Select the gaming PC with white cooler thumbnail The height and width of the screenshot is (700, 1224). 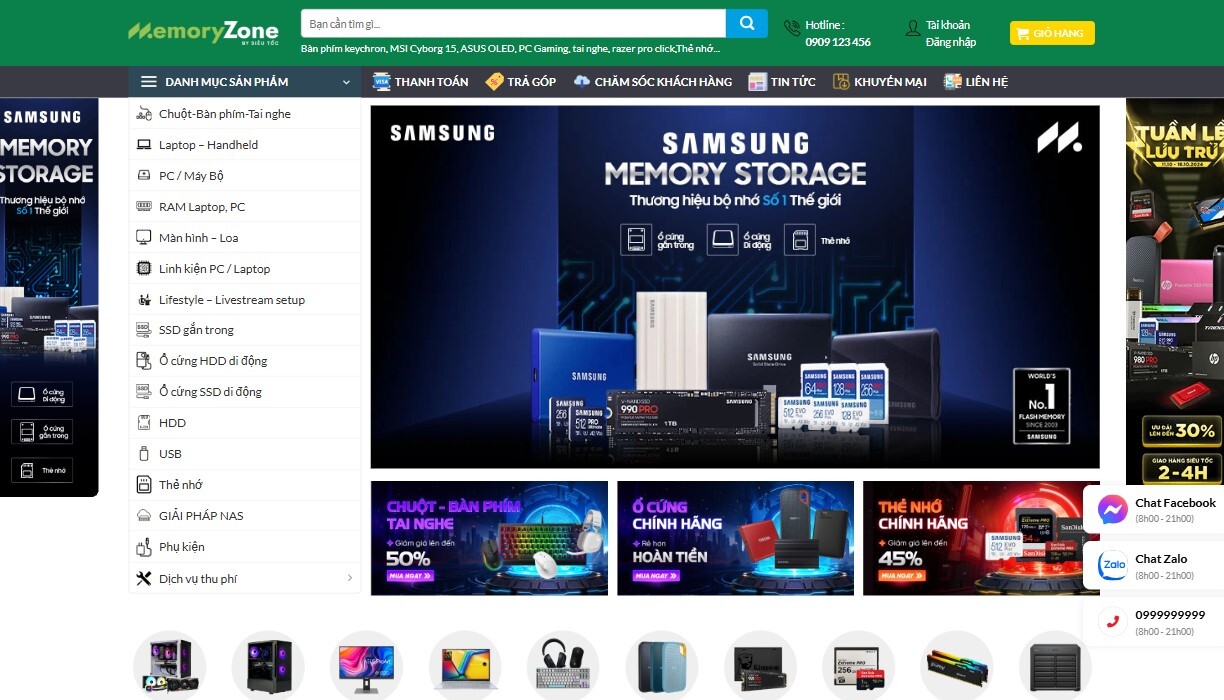click(x=170, y=666)
